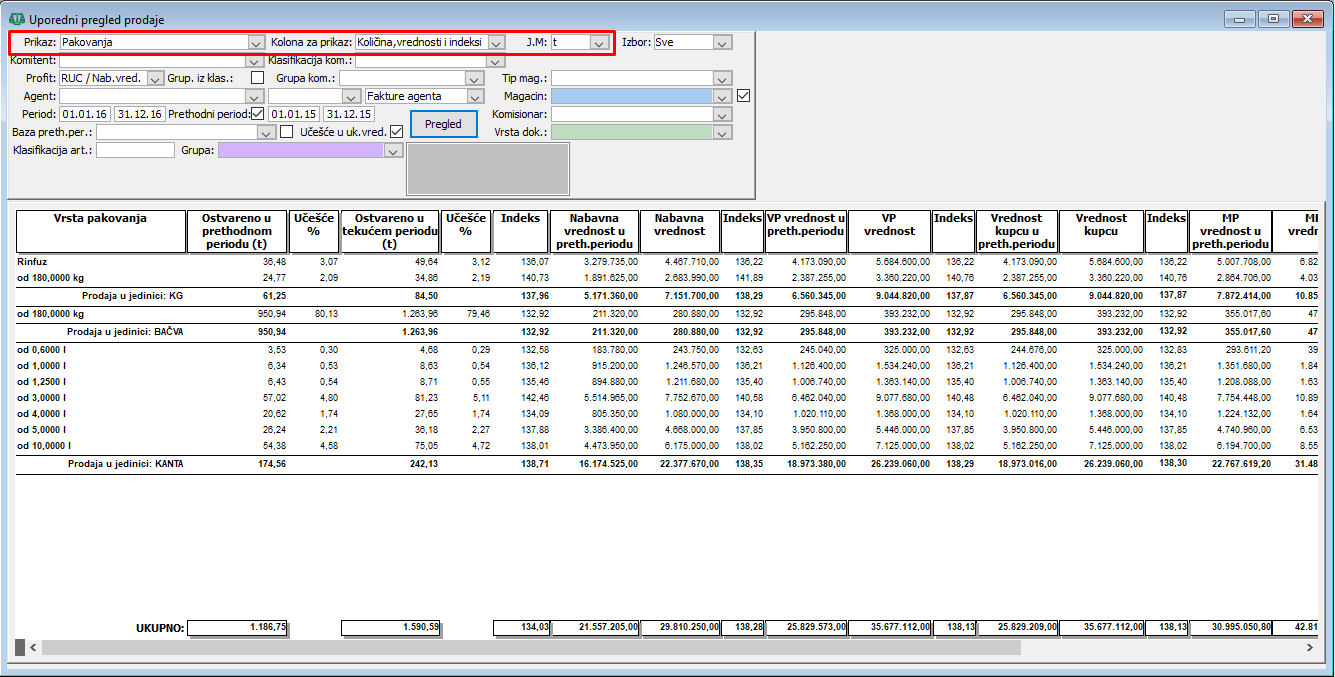
Task: Open the J.M. unit dropdown
Action: tap(598, 43)
